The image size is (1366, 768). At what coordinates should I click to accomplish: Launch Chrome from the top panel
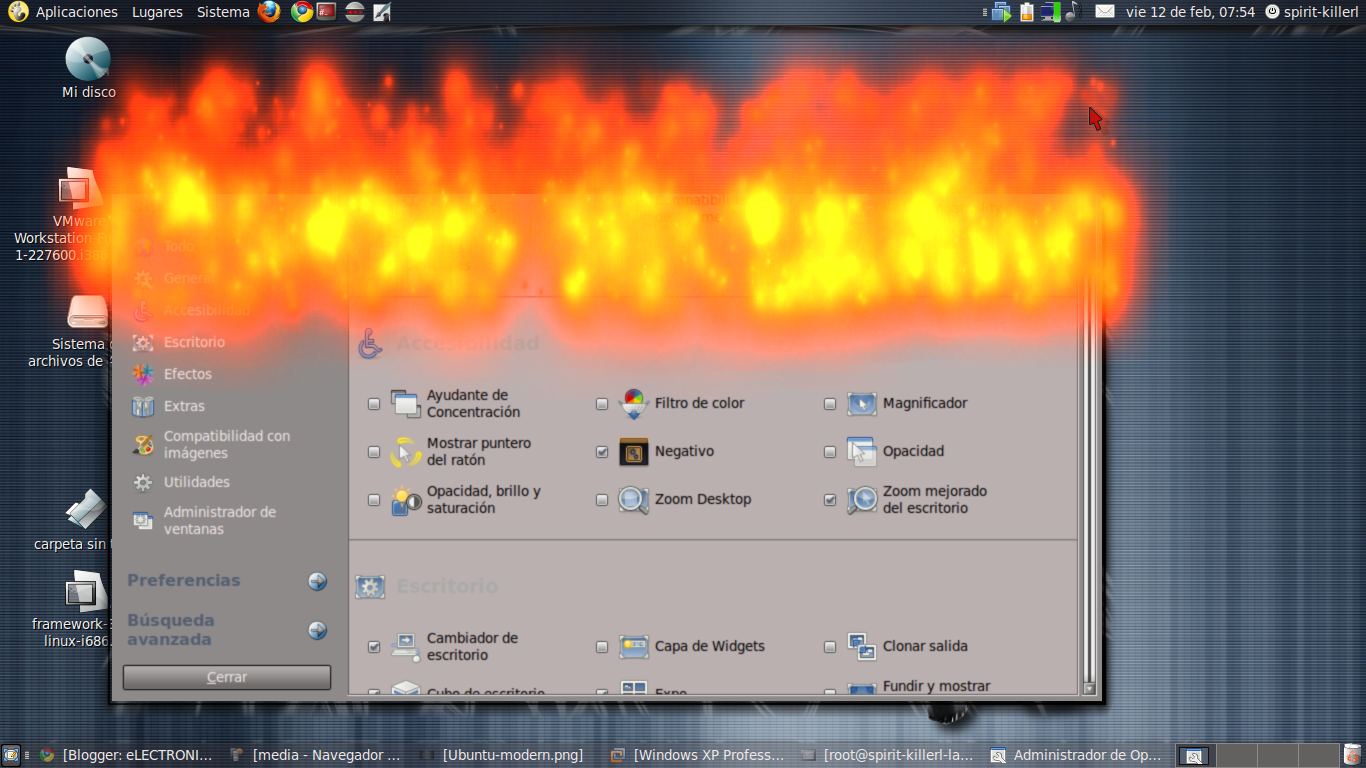pos(302,11)
